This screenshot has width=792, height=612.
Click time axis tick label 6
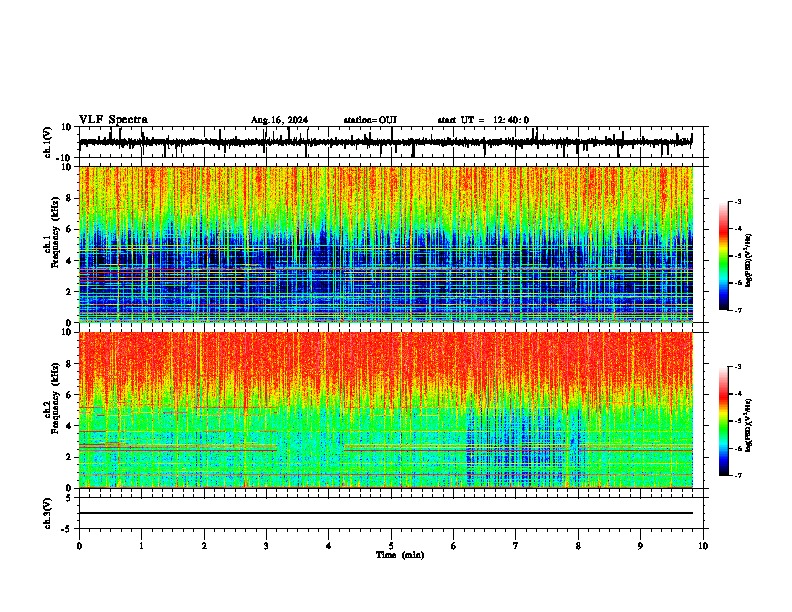(x=453, y=546)
